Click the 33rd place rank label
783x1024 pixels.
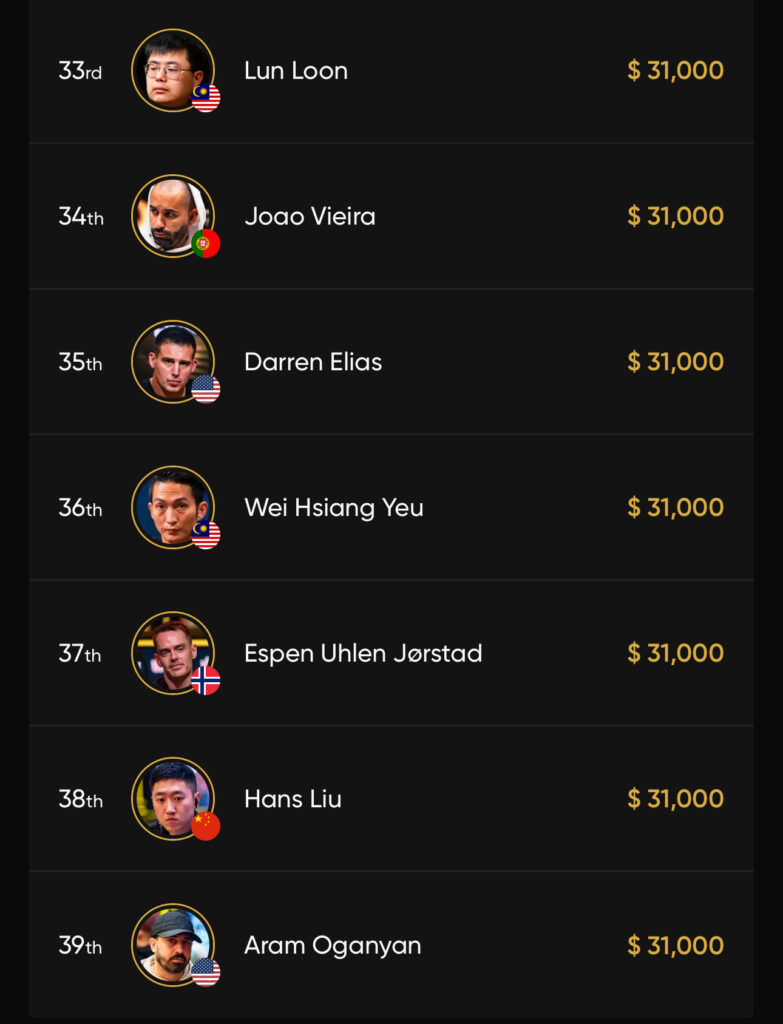pos(80,71)
